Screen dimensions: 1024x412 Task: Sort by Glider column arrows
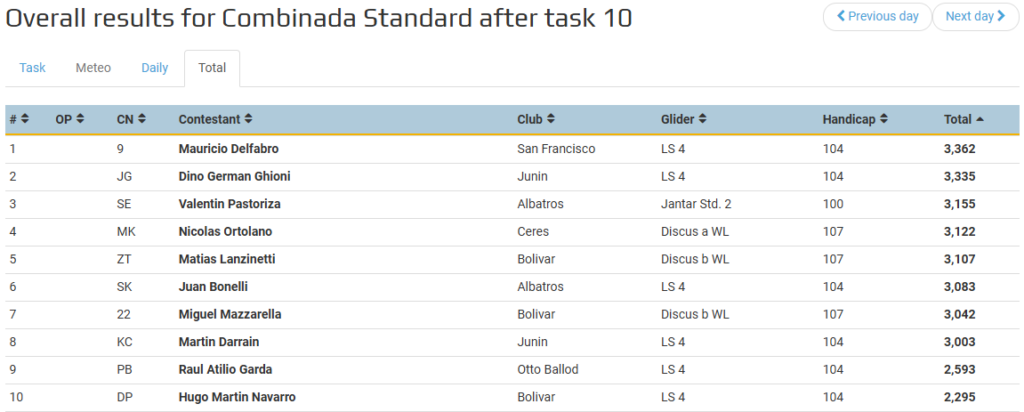coord(702,119)
